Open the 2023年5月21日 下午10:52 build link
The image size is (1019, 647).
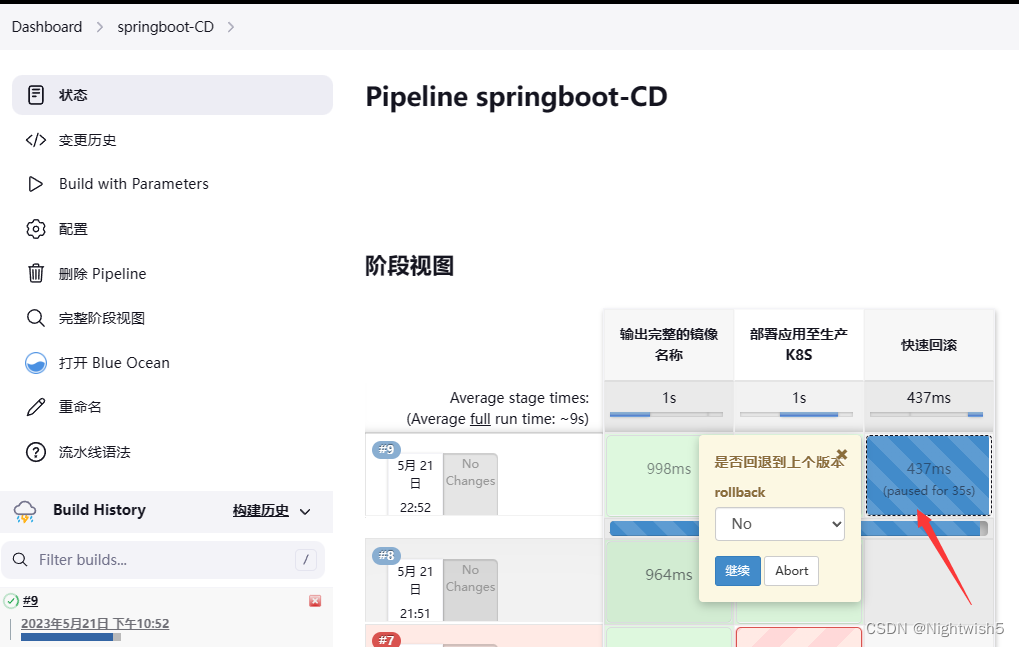click(x=95, y=624)
